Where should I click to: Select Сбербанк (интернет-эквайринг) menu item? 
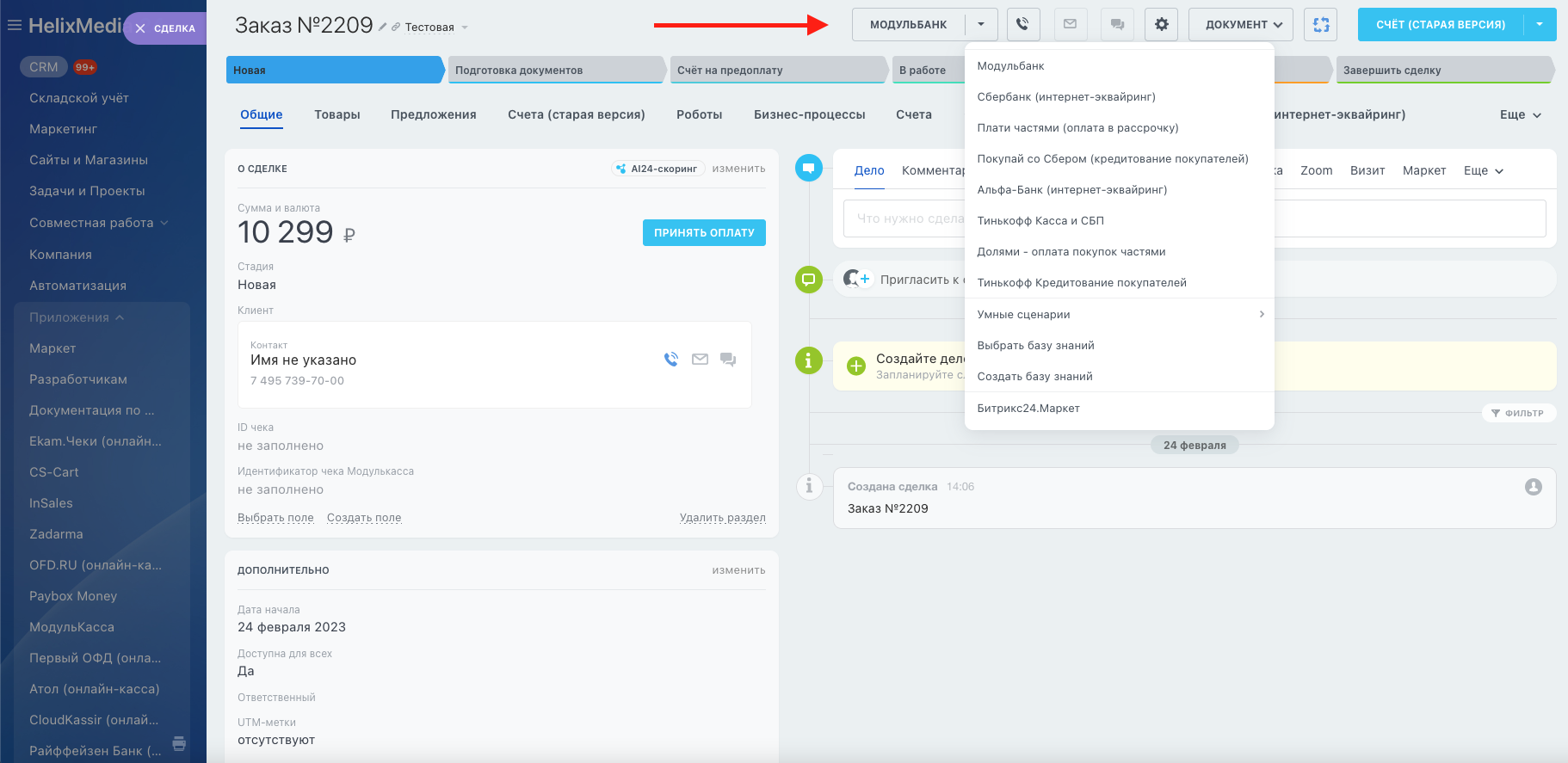pos(1120,96)
